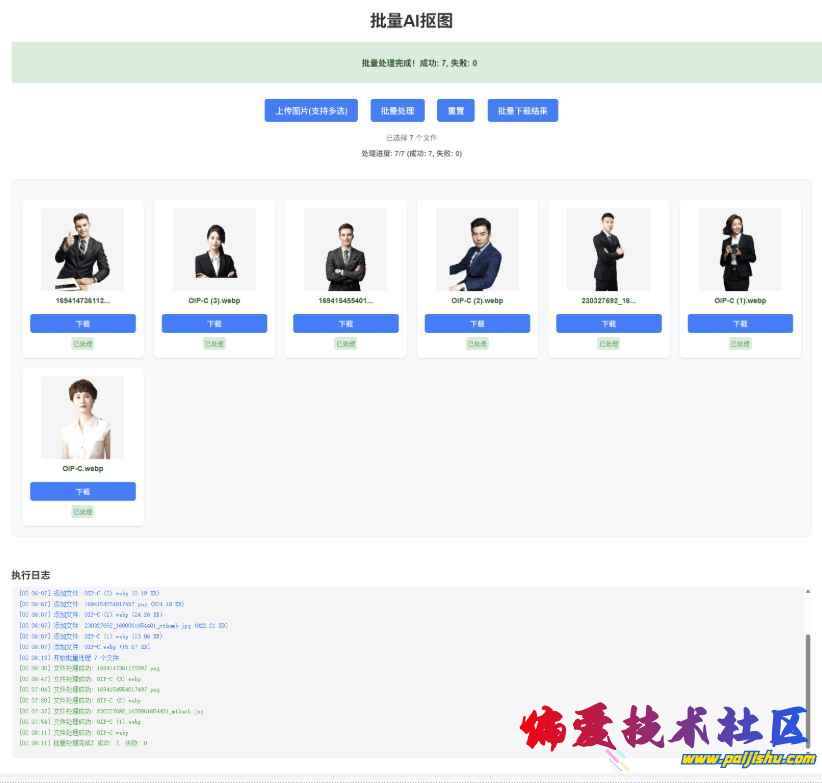The width and height of the screenshot is (822, 783).
Task: Start processing with the 批量处理 button
Action: click(398, 111)
